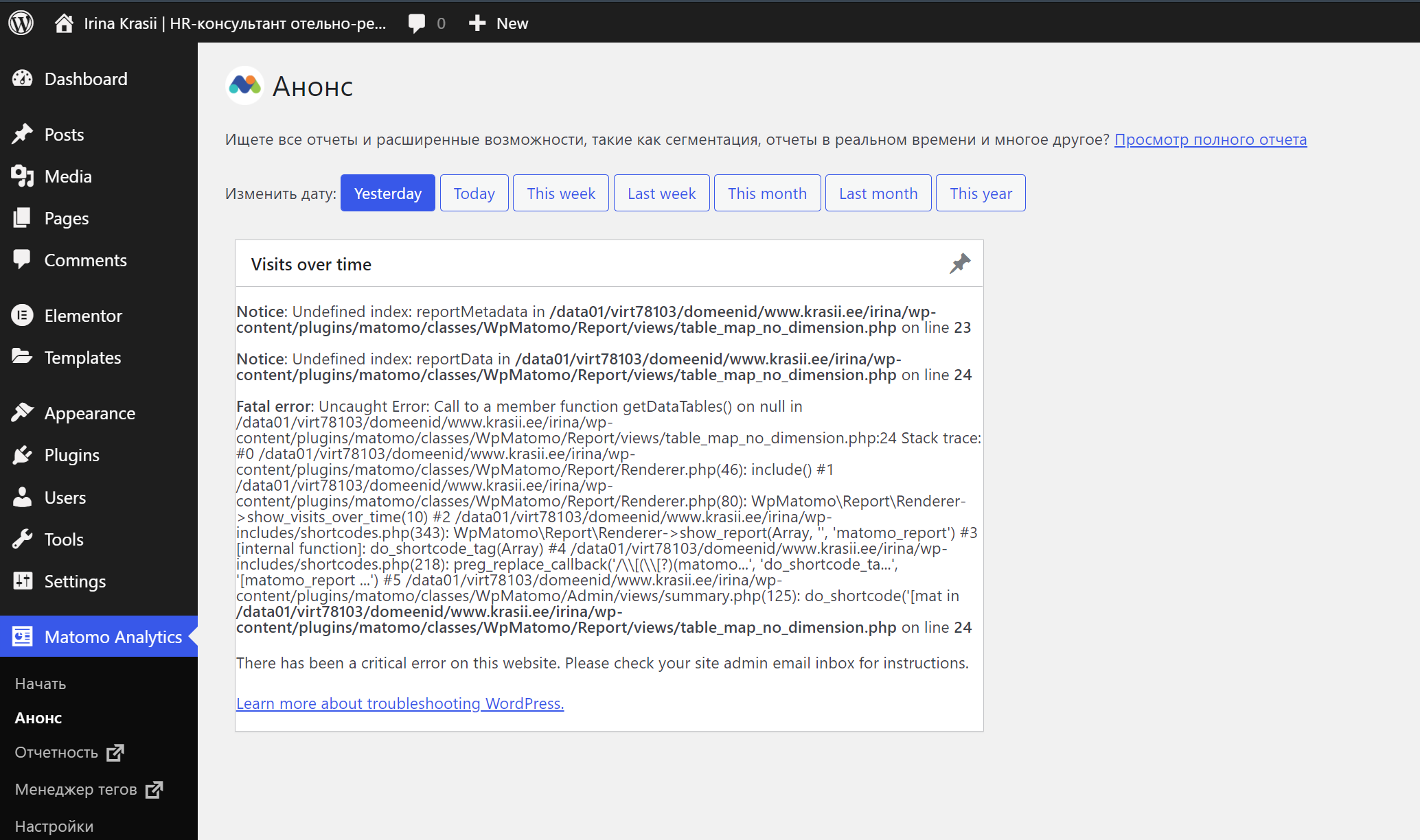Open the Appearance menu
This screenshot has height=840, width=1420.
coord(89,413)
